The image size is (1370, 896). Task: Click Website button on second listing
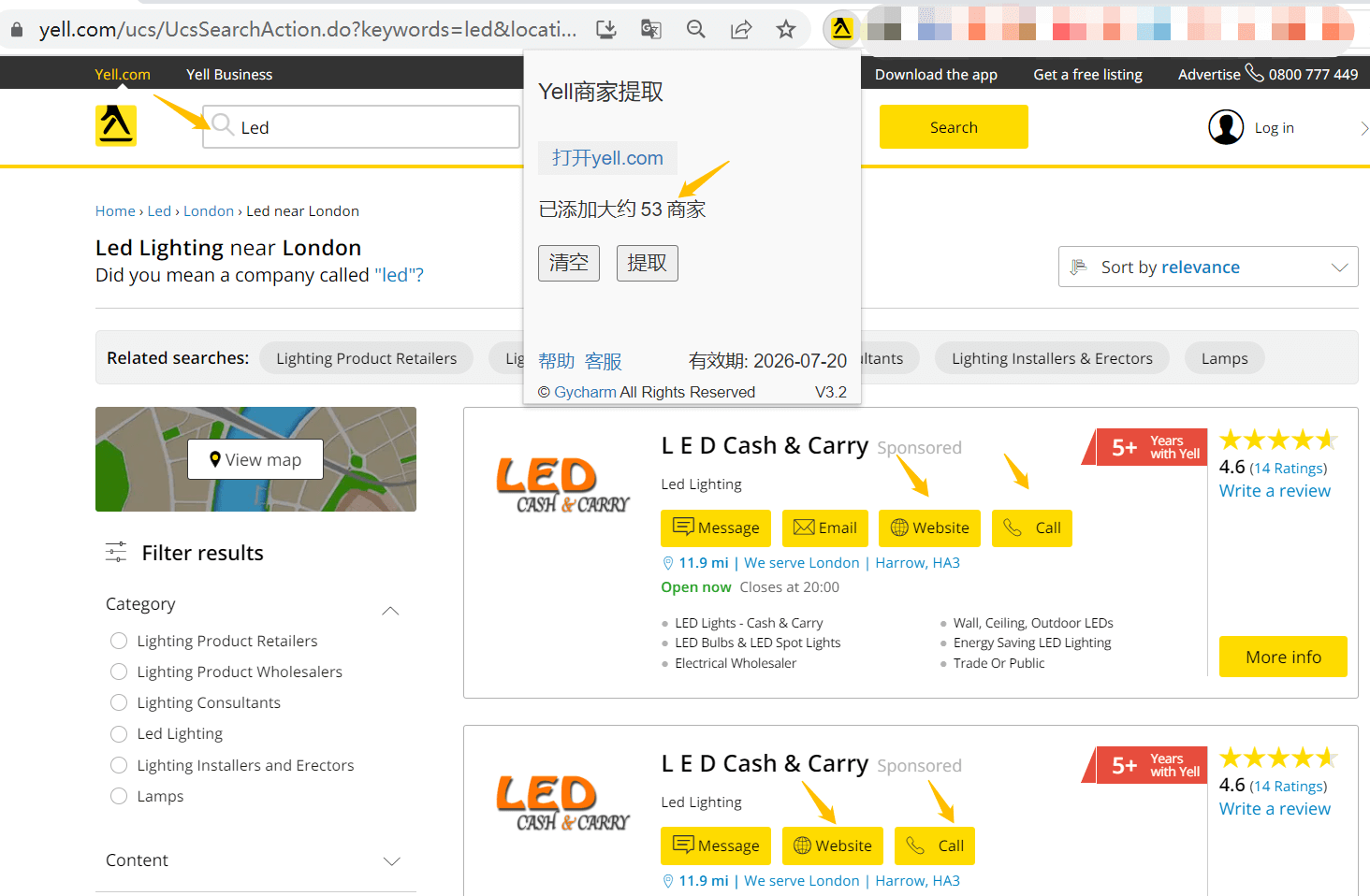pyautogui.click(x=833, y=845)
